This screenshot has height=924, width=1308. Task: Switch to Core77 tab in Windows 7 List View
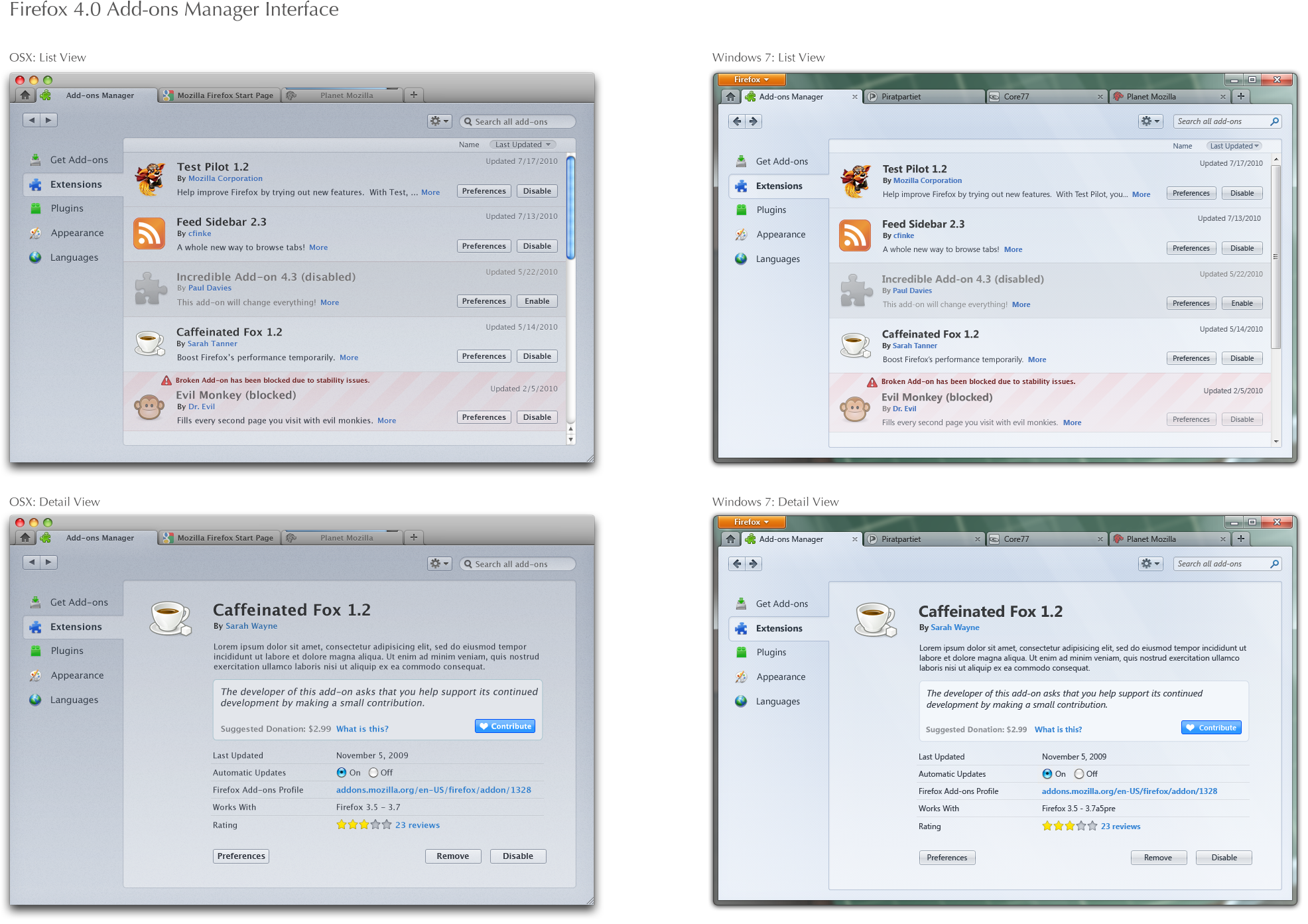[x=1046, y=96]
